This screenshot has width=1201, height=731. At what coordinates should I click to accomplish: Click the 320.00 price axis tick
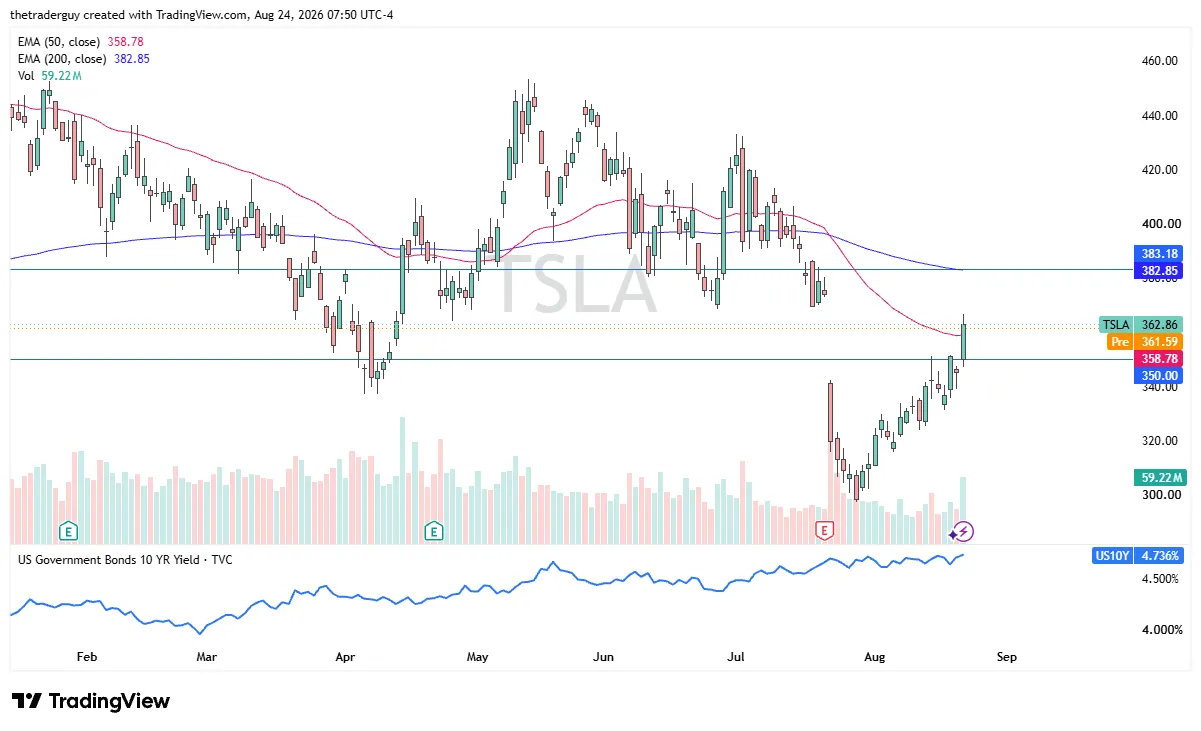point(1161,441)
